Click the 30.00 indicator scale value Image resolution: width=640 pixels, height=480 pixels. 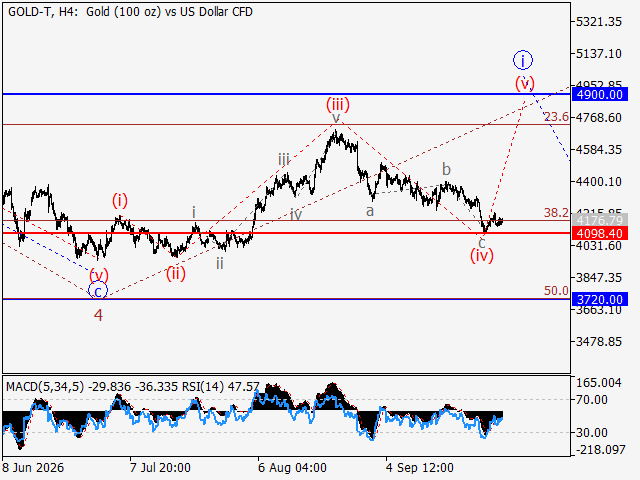(592, 432)
